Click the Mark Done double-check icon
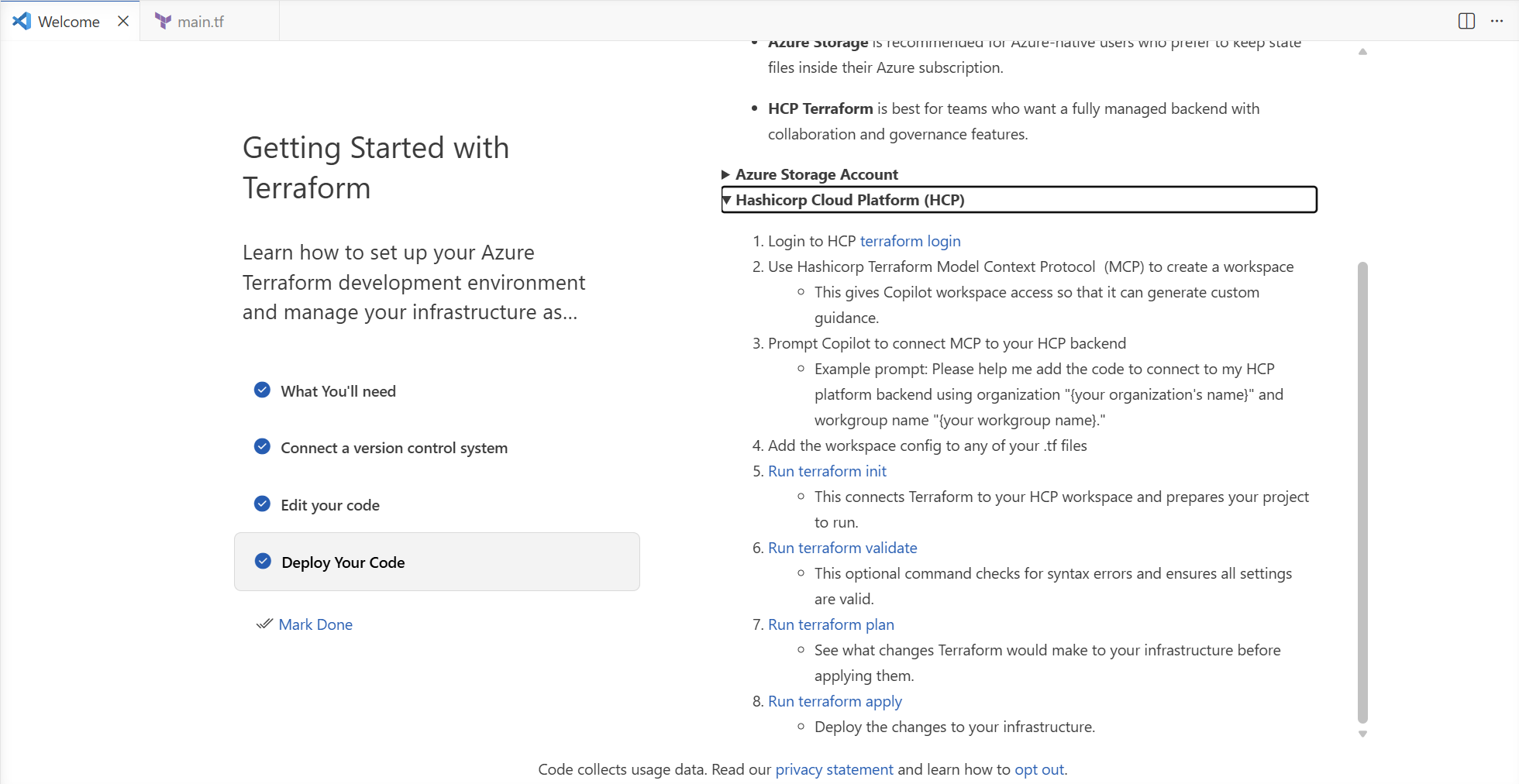The width and height of the screenshot is (1519, 784). pyautogui.click(x=264, y=624)
